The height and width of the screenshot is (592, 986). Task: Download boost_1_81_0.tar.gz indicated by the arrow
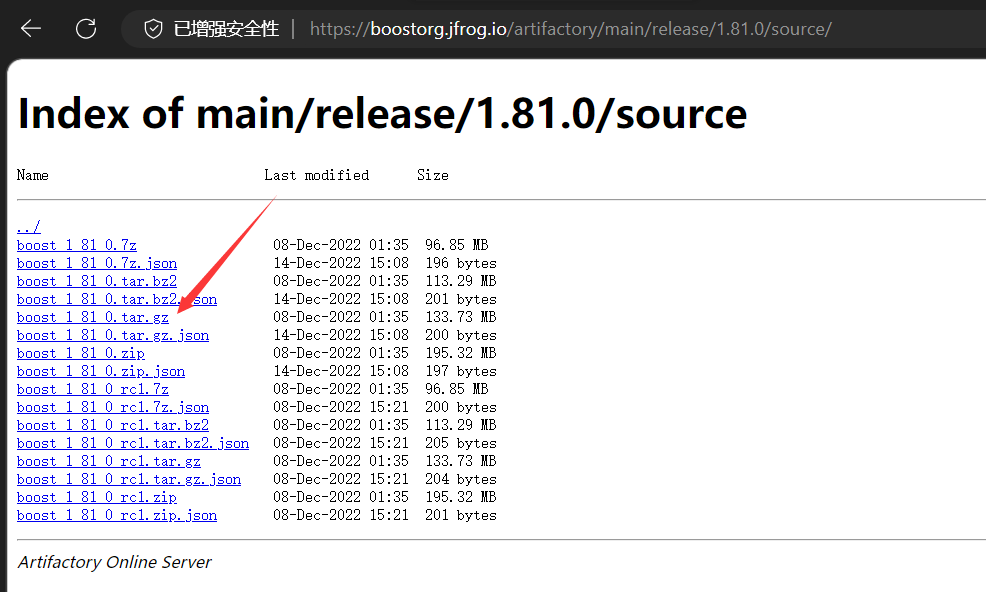92,316
